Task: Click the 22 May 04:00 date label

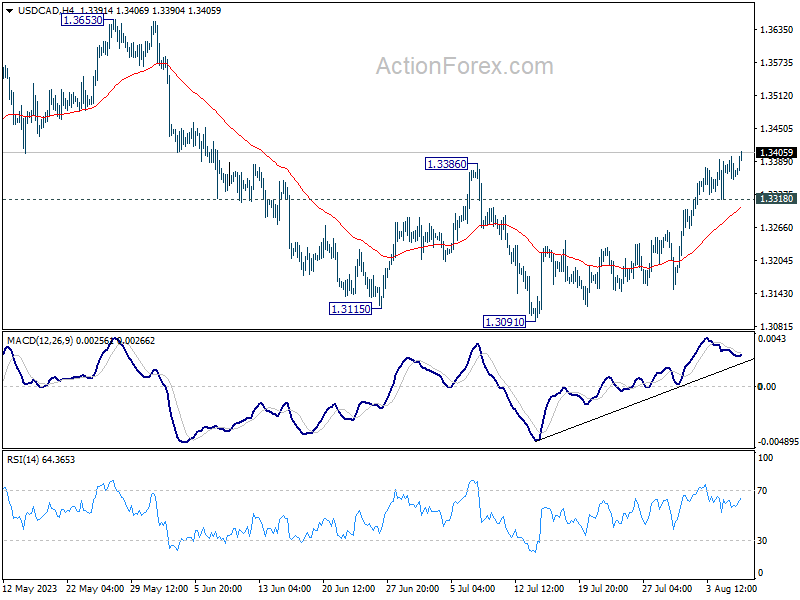Action: 95,589
